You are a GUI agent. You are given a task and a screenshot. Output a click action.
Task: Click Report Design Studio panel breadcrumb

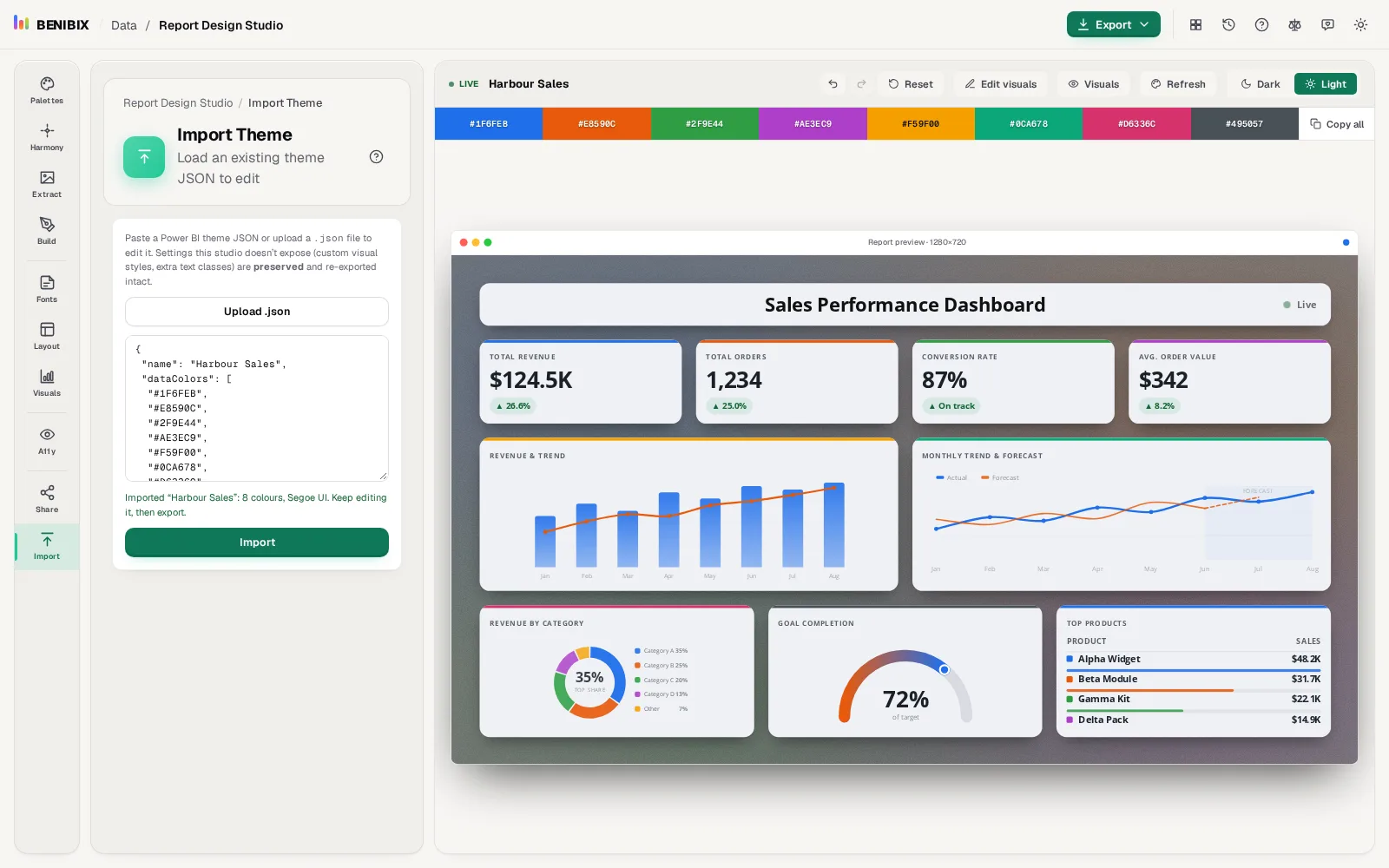[x=178, y=103]
